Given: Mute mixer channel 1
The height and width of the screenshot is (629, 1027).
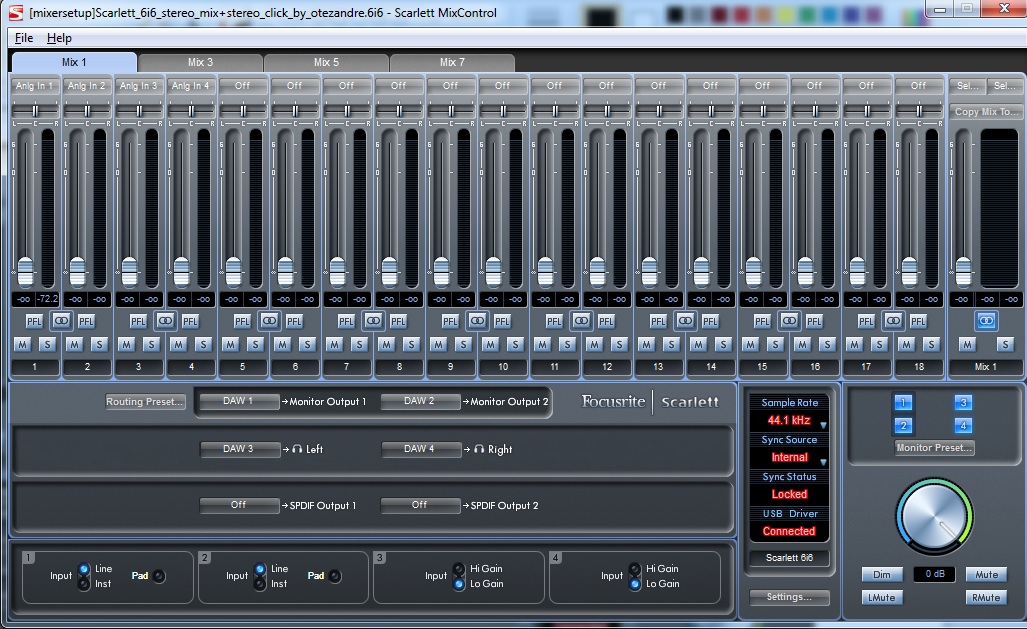Looking at the screenshot, I should tap(22, 344).
